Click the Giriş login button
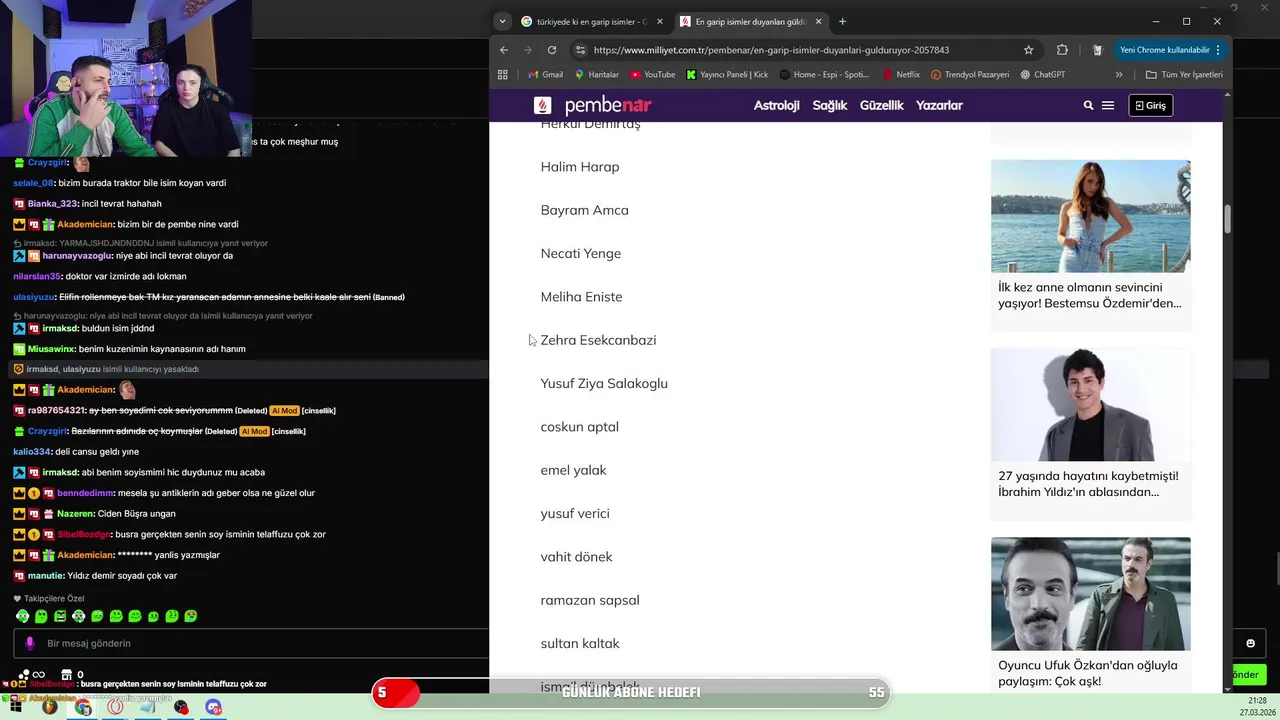Image resolution: width=1280 pixels, height=720 pixels. 1150,105
